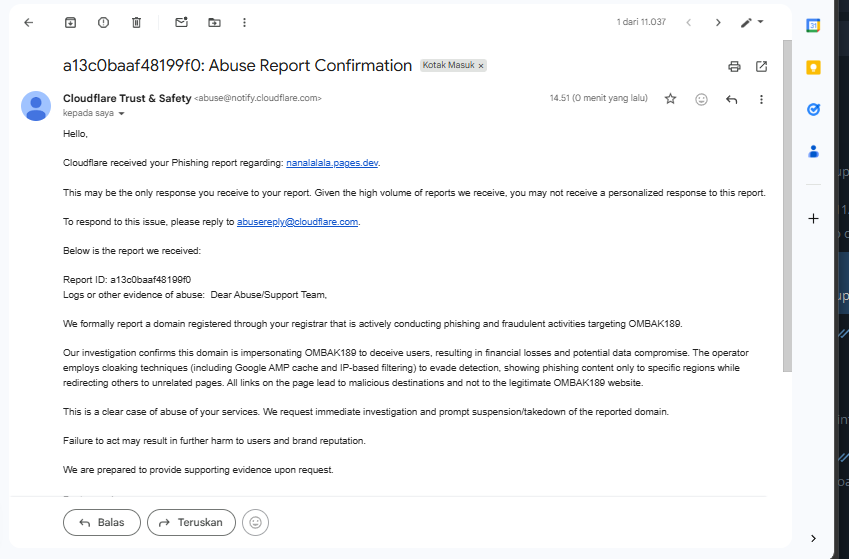The height and width of the screenshot is (559, 849).
Task: Open Google Keep in side panel
Action: click(814, 67)
